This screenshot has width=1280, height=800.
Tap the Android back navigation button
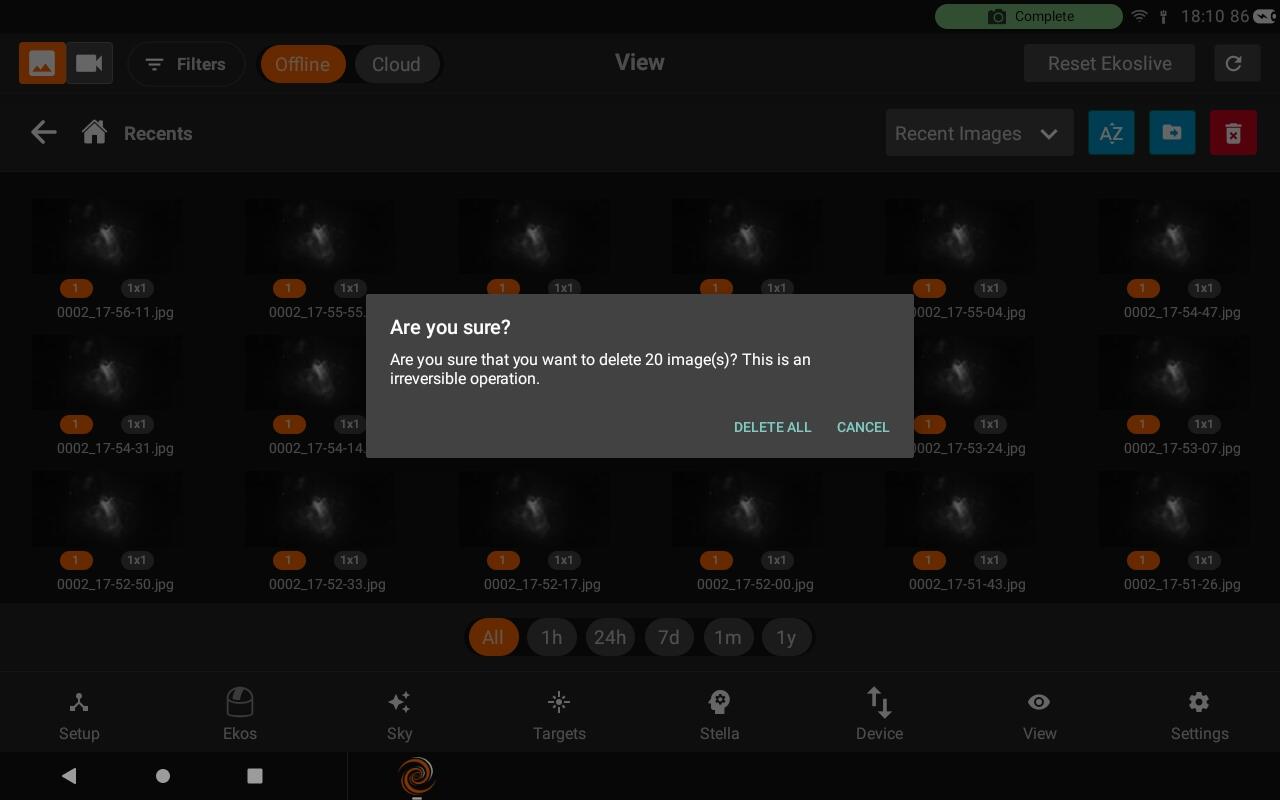pos(69,776)
